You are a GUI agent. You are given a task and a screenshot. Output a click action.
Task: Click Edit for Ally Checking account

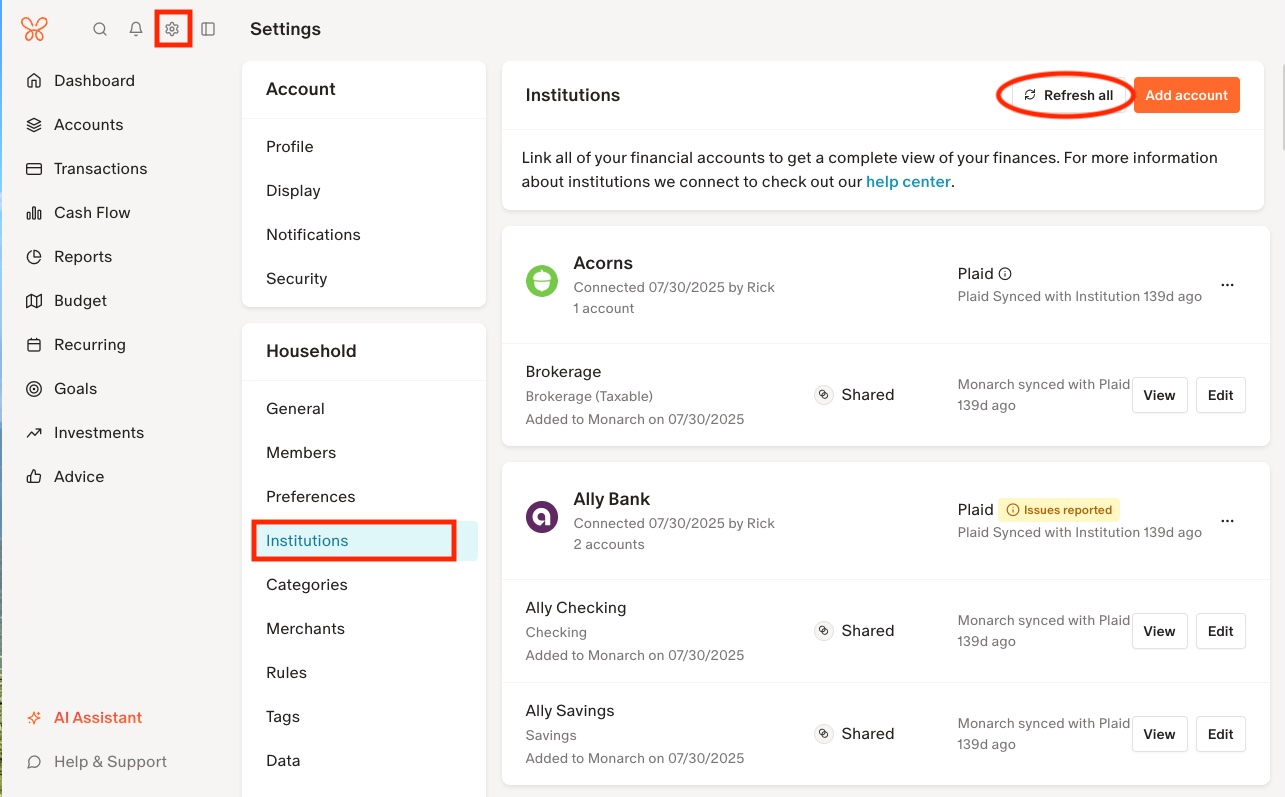point(1220,631)
